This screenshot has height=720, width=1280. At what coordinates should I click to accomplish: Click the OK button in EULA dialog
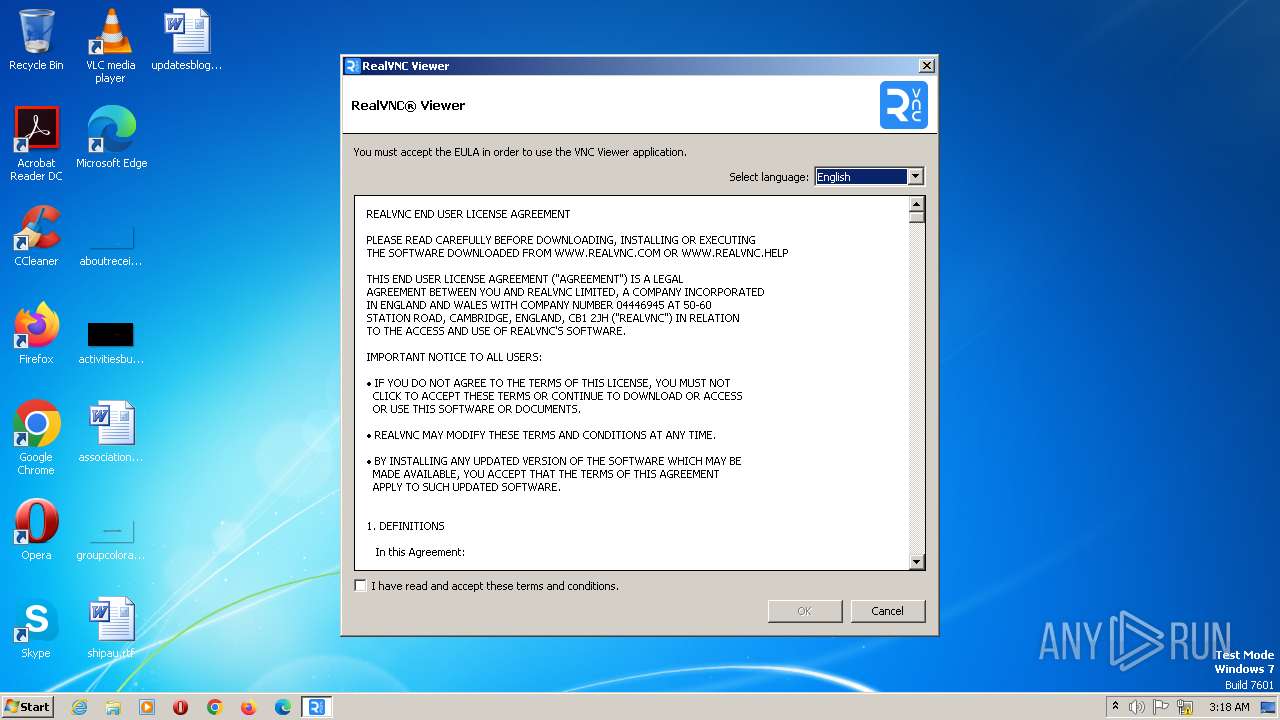point(804,611)
